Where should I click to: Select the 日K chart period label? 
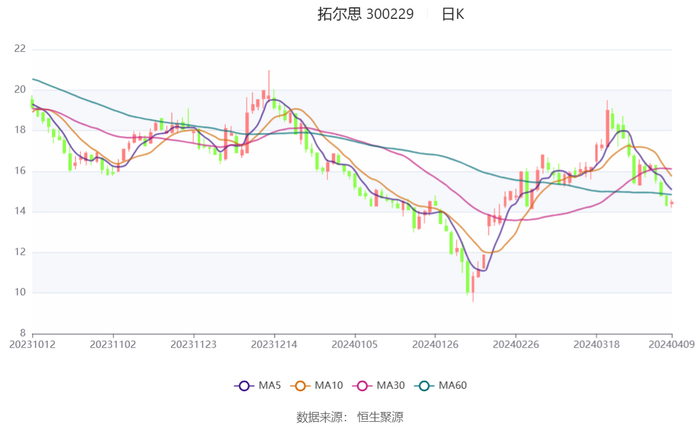click(452, 14)
